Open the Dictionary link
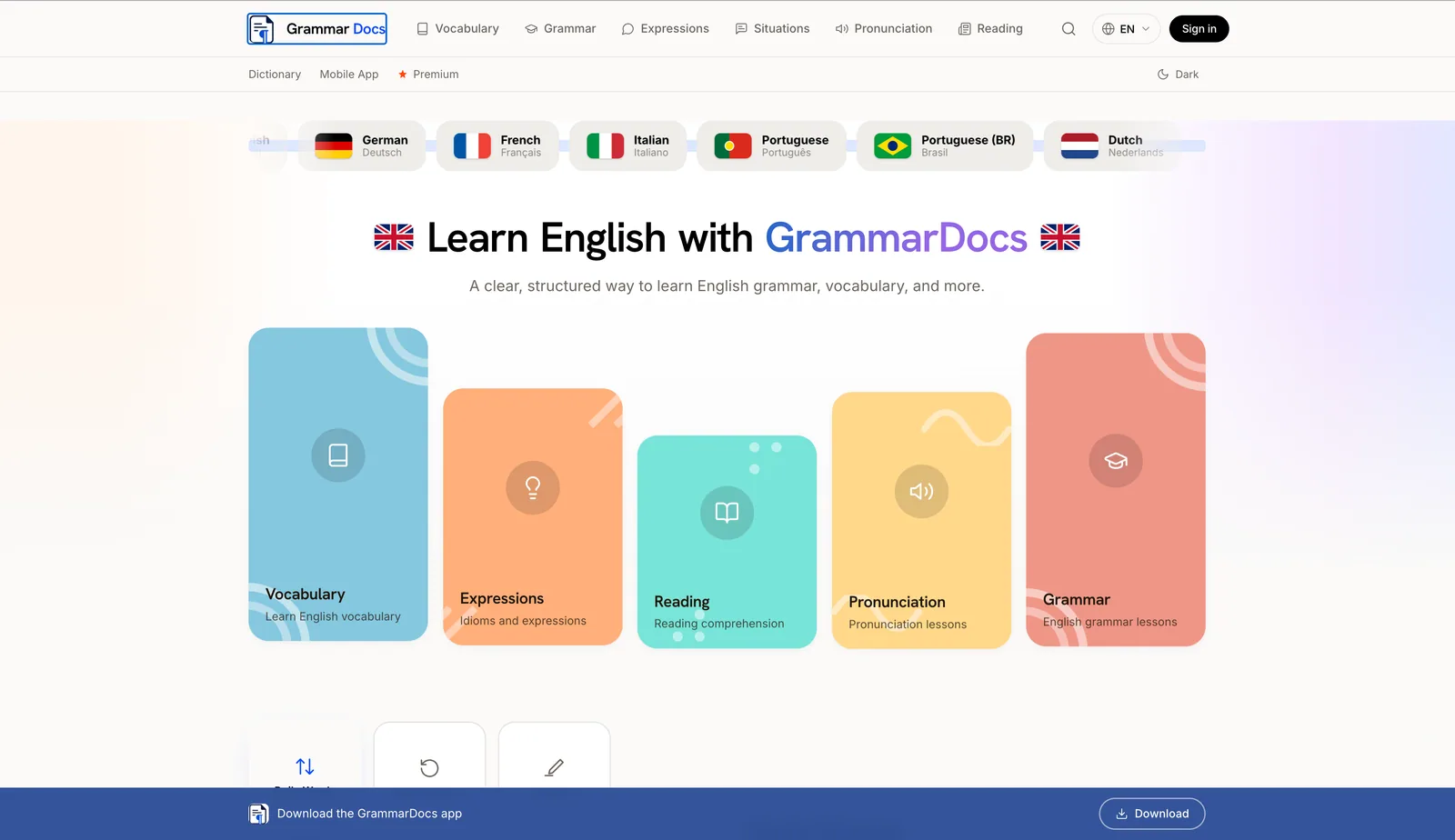Image resolution: width=1455 pixels, height=840 pixels. click(275, 75)
